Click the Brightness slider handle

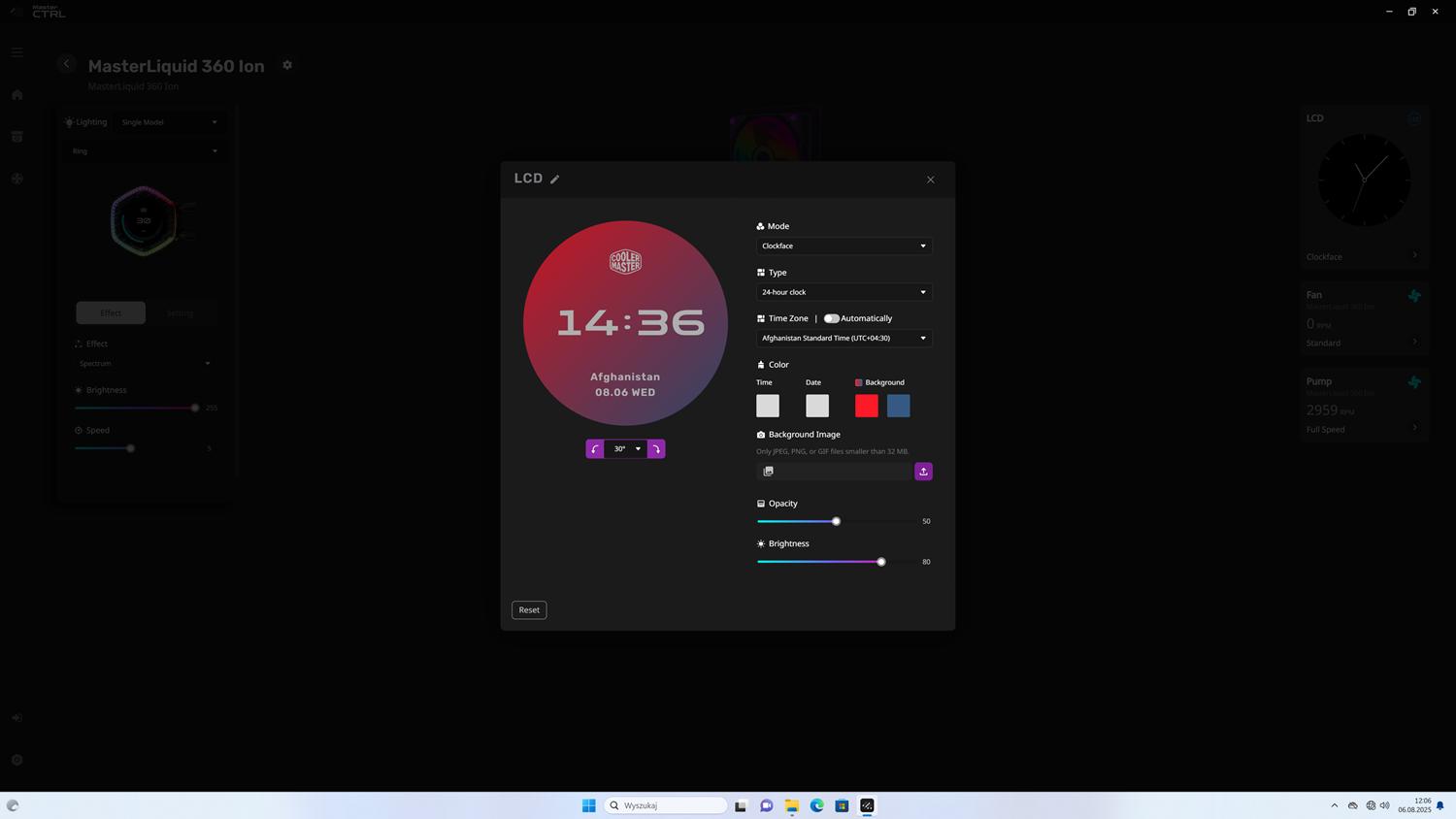pyautogui.click(x=881, y=562)
